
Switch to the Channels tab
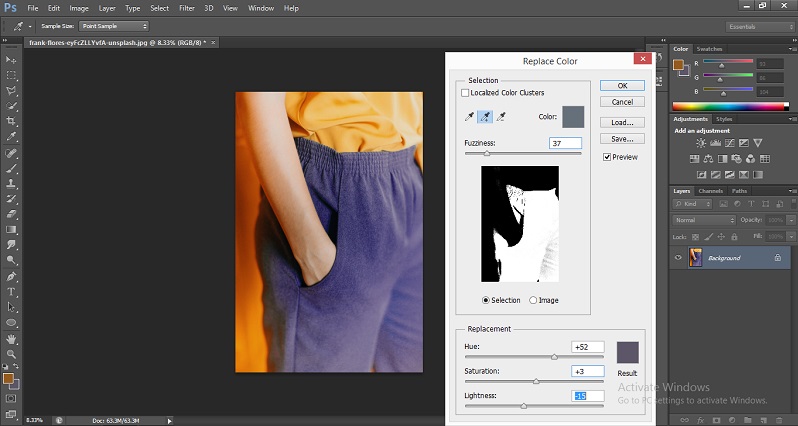(x=710, y=191)
